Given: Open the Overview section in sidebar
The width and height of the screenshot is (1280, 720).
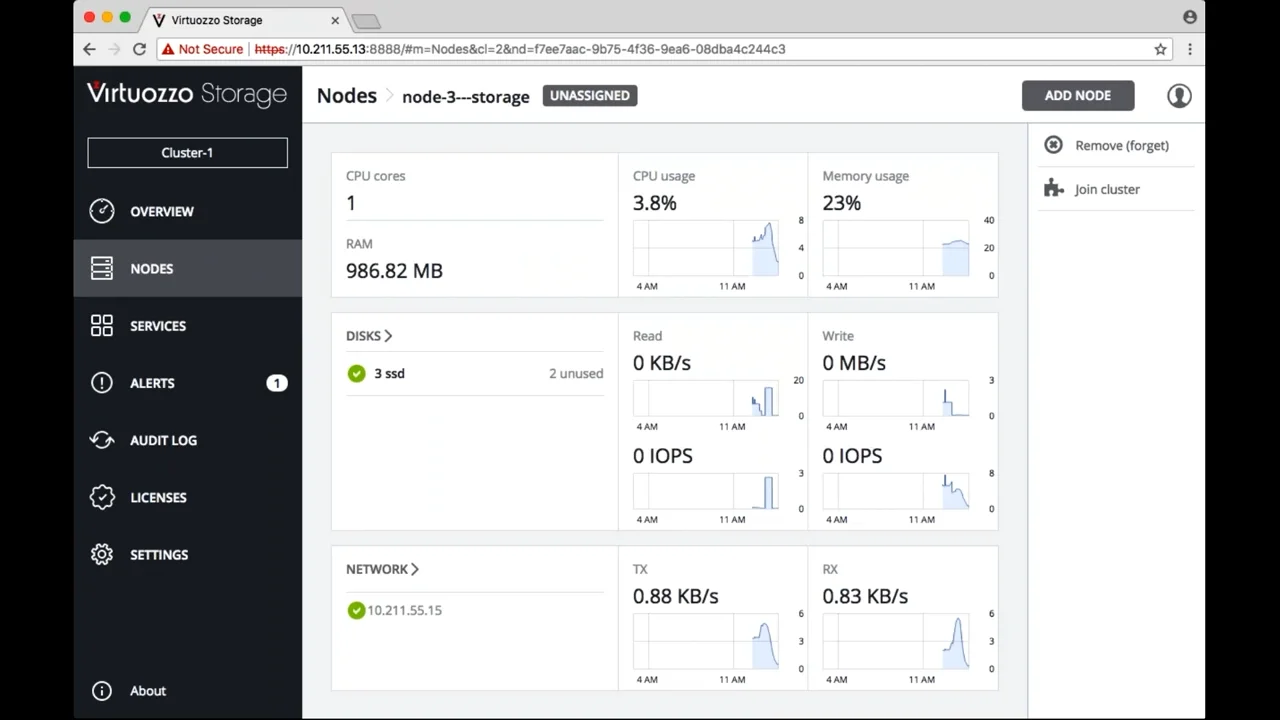Looking at the screenshot, I should tap(162, 211).
